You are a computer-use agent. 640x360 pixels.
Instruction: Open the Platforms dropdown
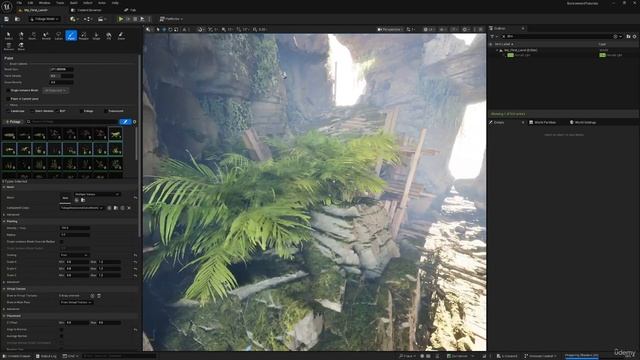(171, 19)
